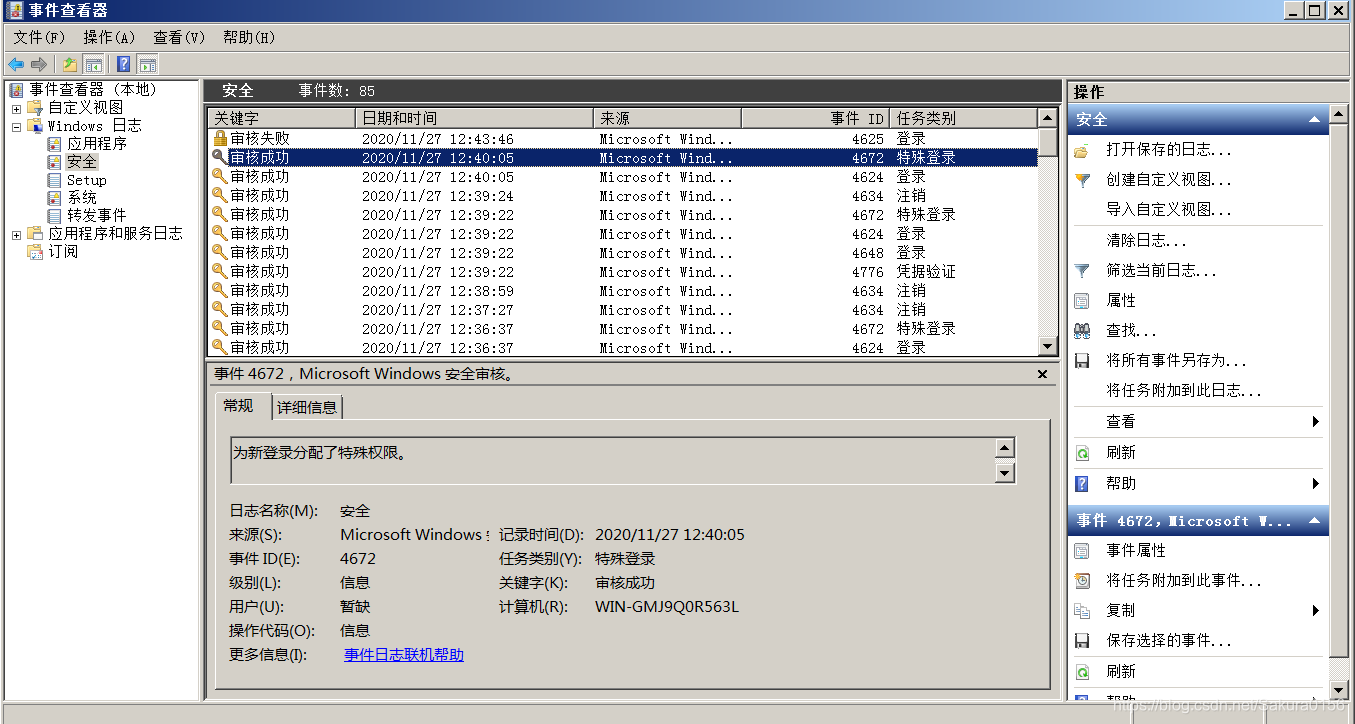Click the 转发事件 log icon in tree
1355x724 pixels.
[54, 215]
